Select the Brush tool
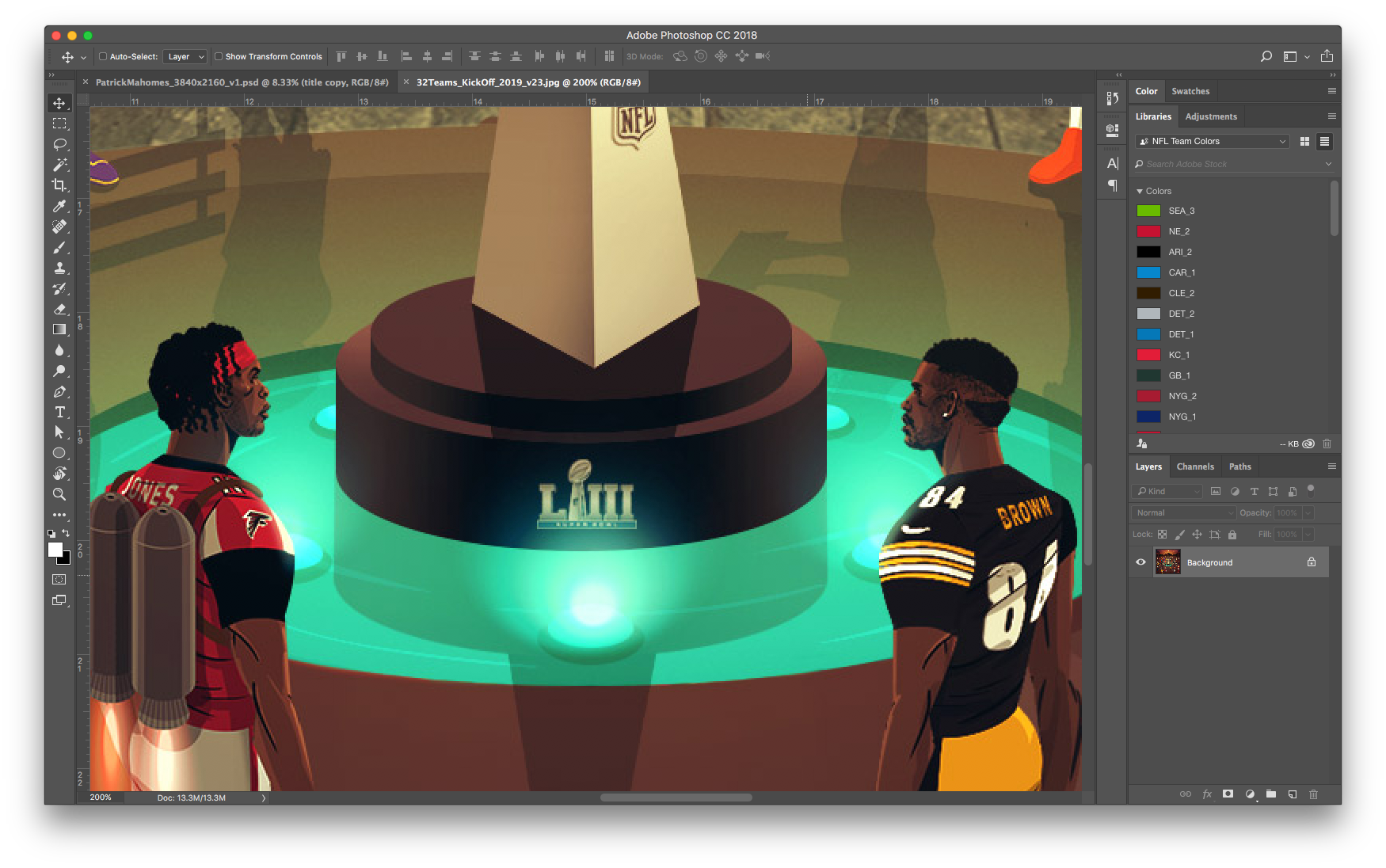This screenshot has width=1386, height=868. [x=59, y=247]
